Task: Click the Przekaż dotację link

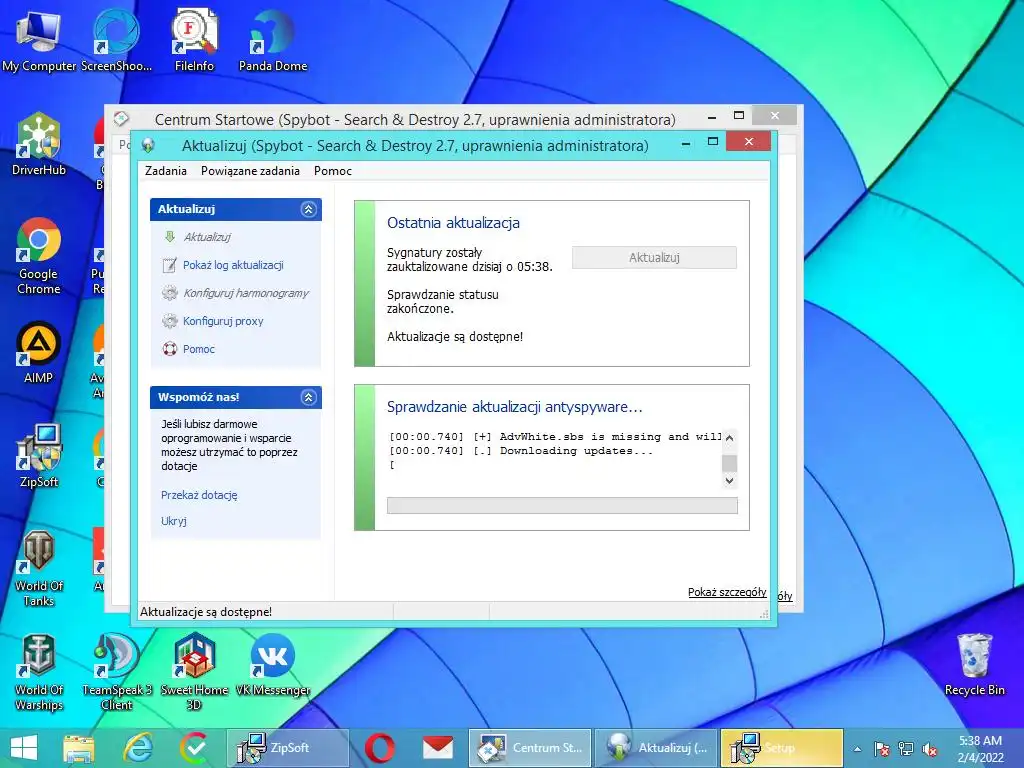Action: point(199,495)
